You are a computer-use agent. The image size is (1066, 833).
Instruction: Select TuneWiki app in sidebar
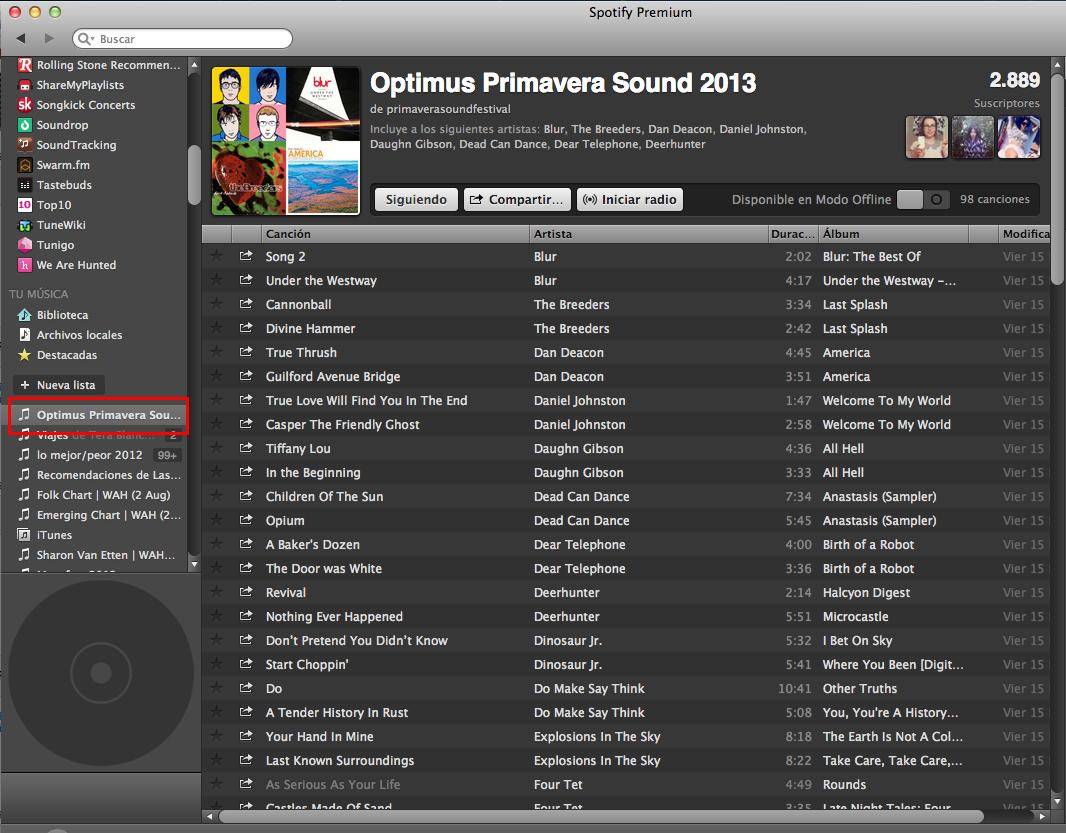coord(61,225)
